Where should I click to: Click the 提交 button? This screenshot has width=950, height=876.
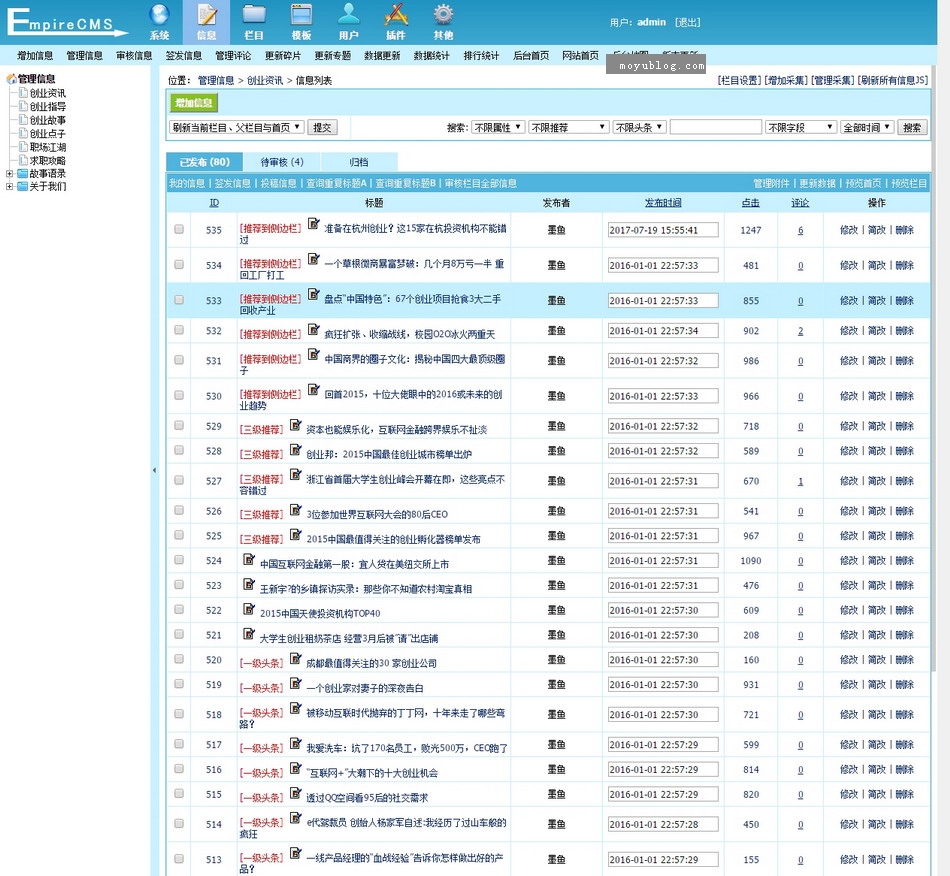click(322, 127)
